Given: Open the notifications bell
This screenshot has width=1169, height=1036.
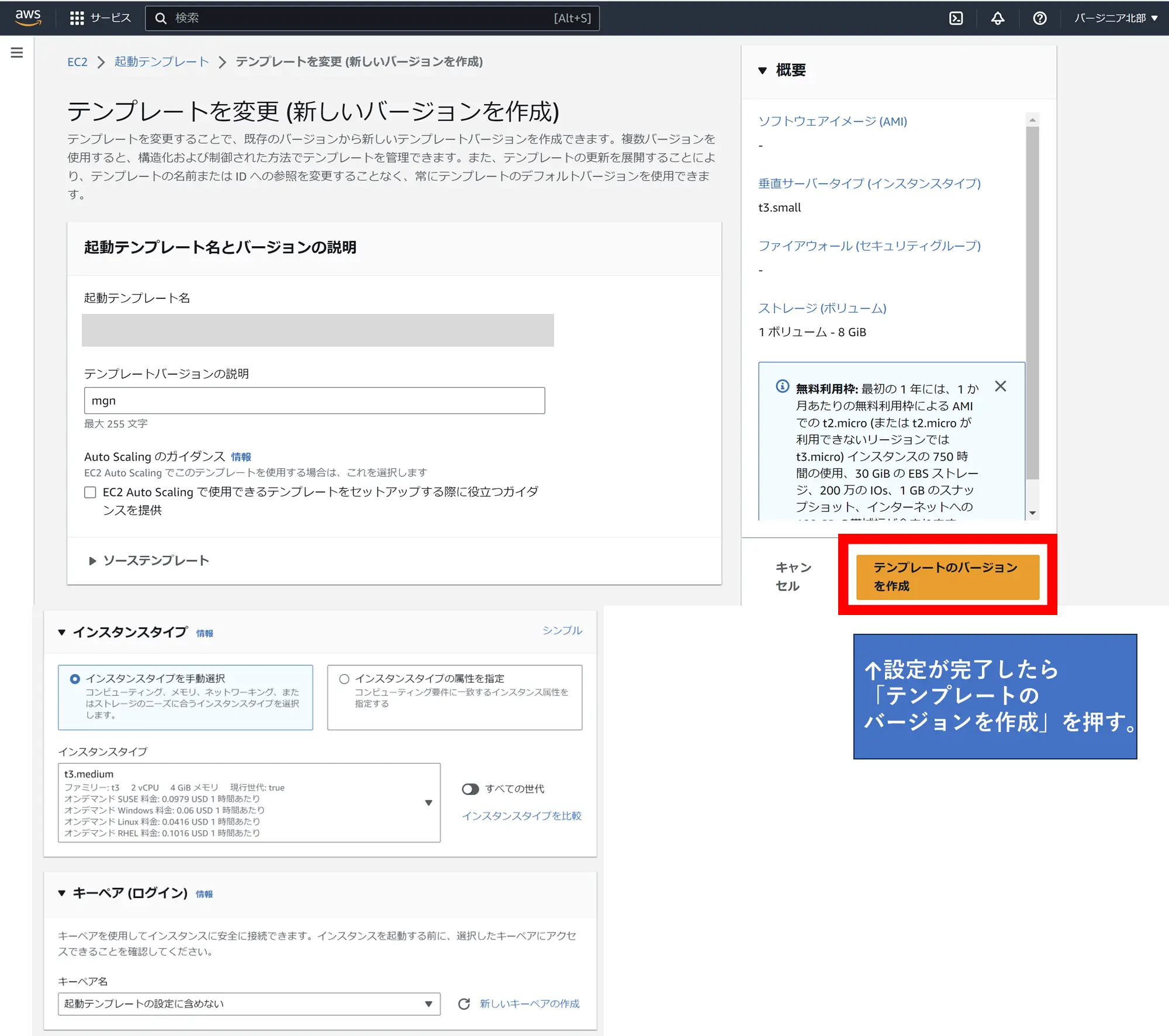Looking at the screenshot, I should (998, 18).
